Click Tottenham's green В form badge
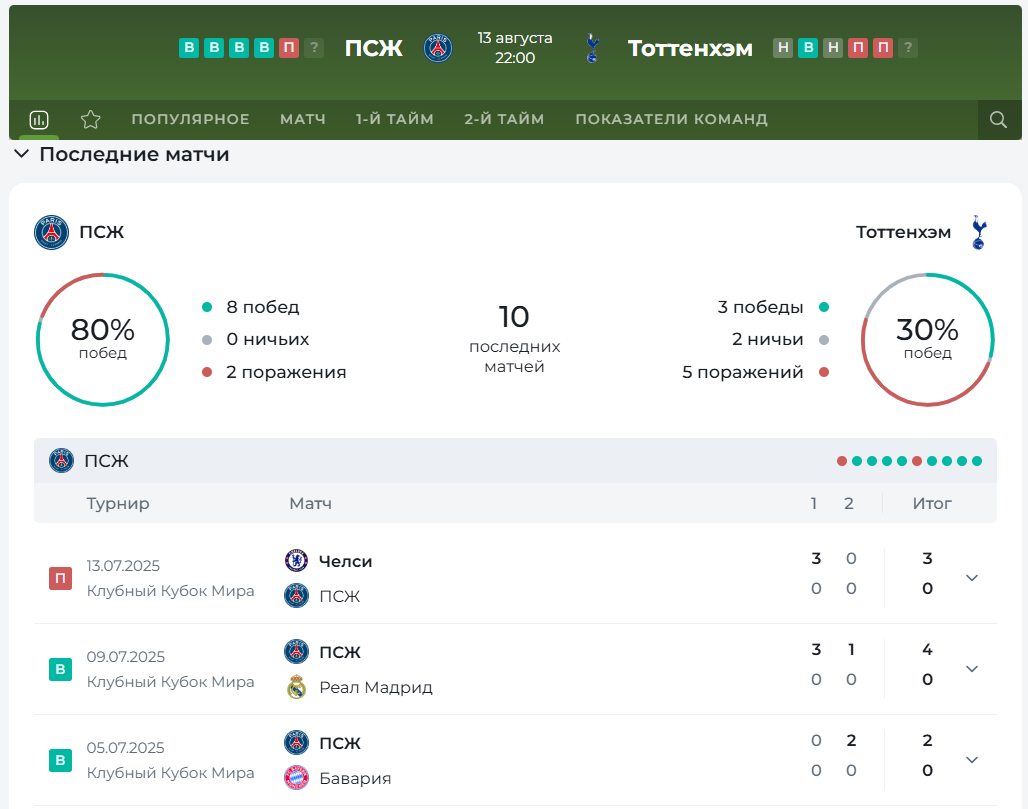The height and width of the screenshot is (809, 1028). [x=808, y=48]
